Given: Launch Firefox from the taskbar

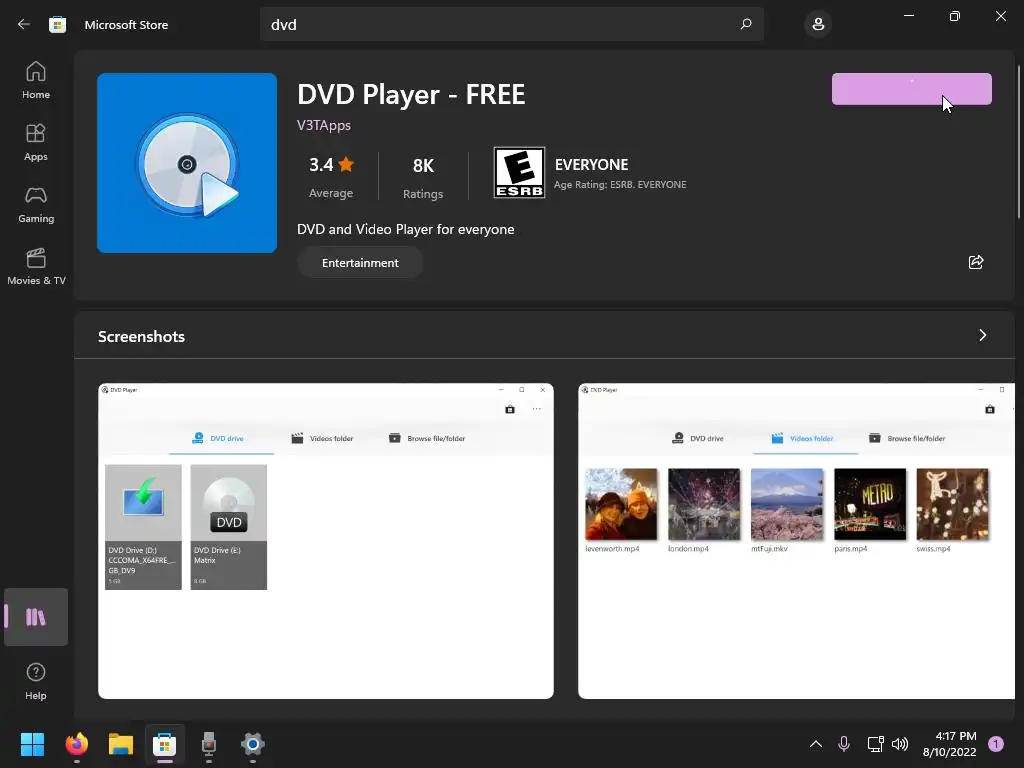Looking at the screenshot, I should [x=77, y=744].
